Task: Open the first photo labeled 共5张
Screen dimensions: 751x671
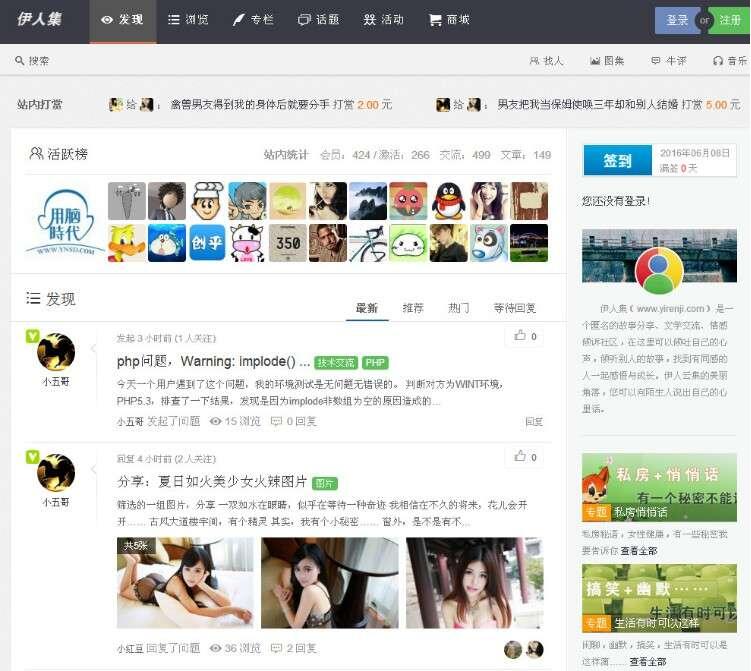Action: (x=185, y=582)
